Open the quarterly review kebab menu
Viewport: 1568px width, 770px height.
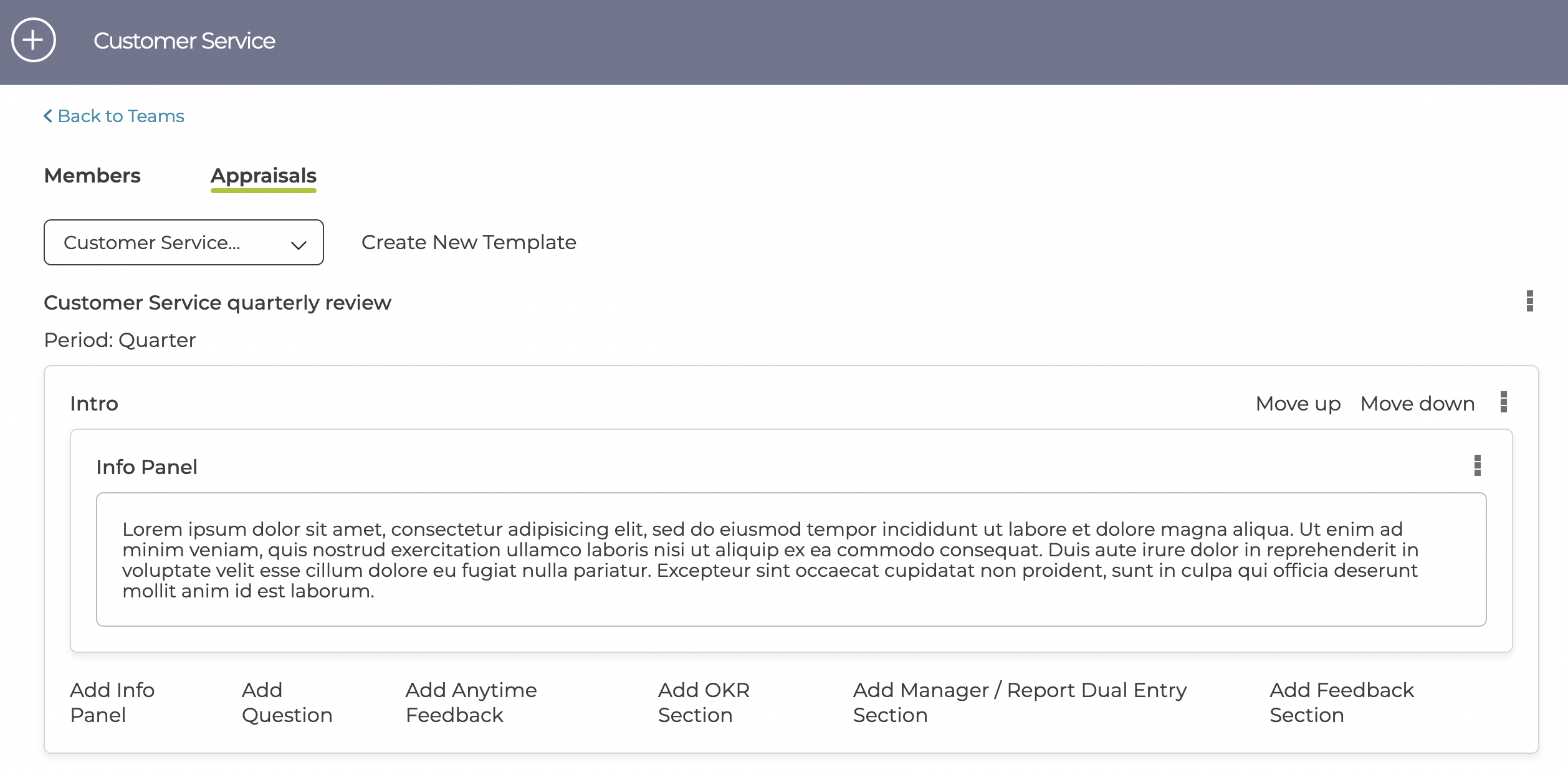click(x=1530, y=301)
